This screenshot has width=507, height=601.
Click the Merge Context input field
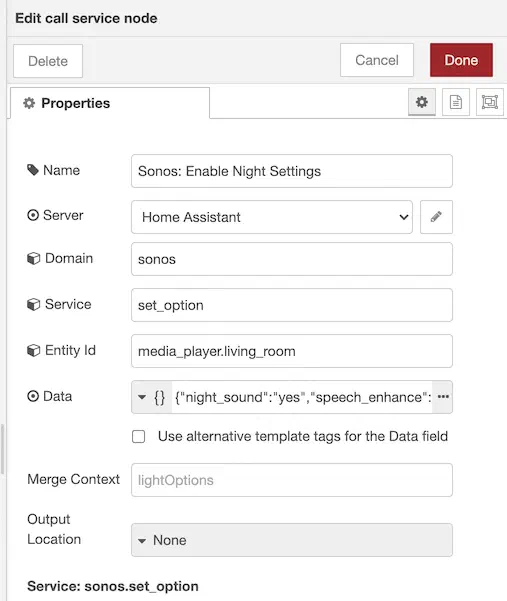coord(292,480)
